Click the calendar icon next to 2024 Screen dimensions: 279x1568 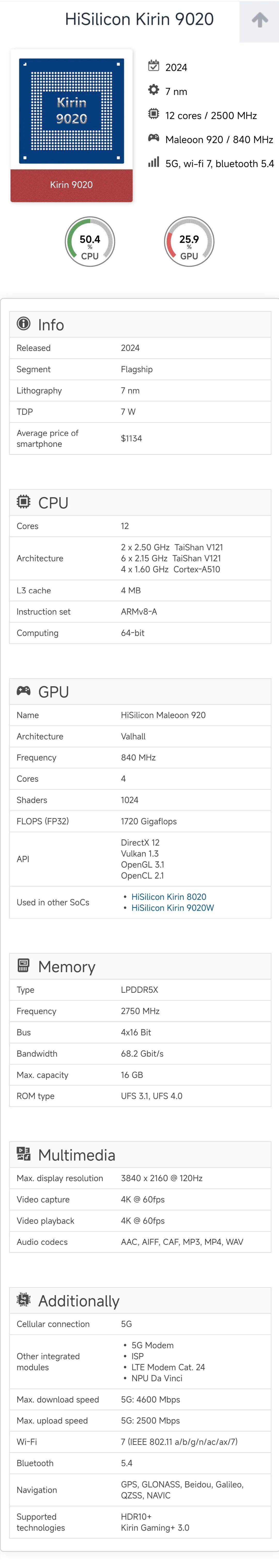[x=154, y=66]
